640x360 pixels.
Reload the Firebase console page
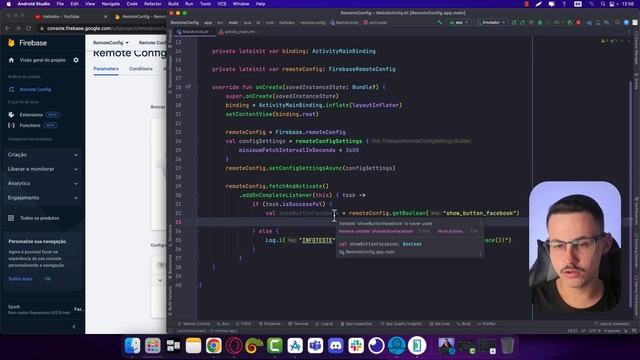click(29, 28)
